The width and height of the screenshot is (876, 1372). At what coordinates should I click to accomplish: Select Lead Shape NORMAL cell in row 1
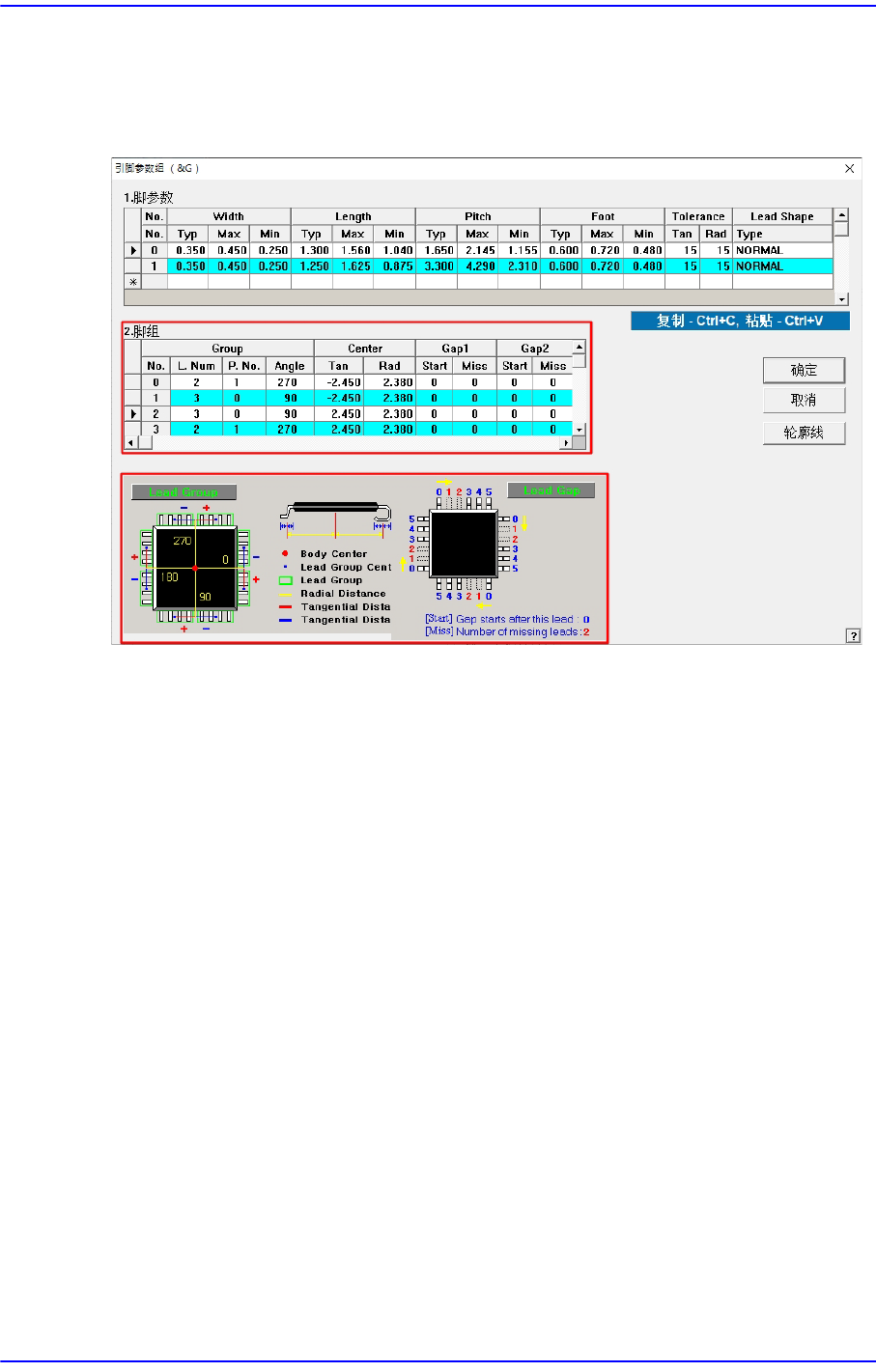(x=782, y=266)
